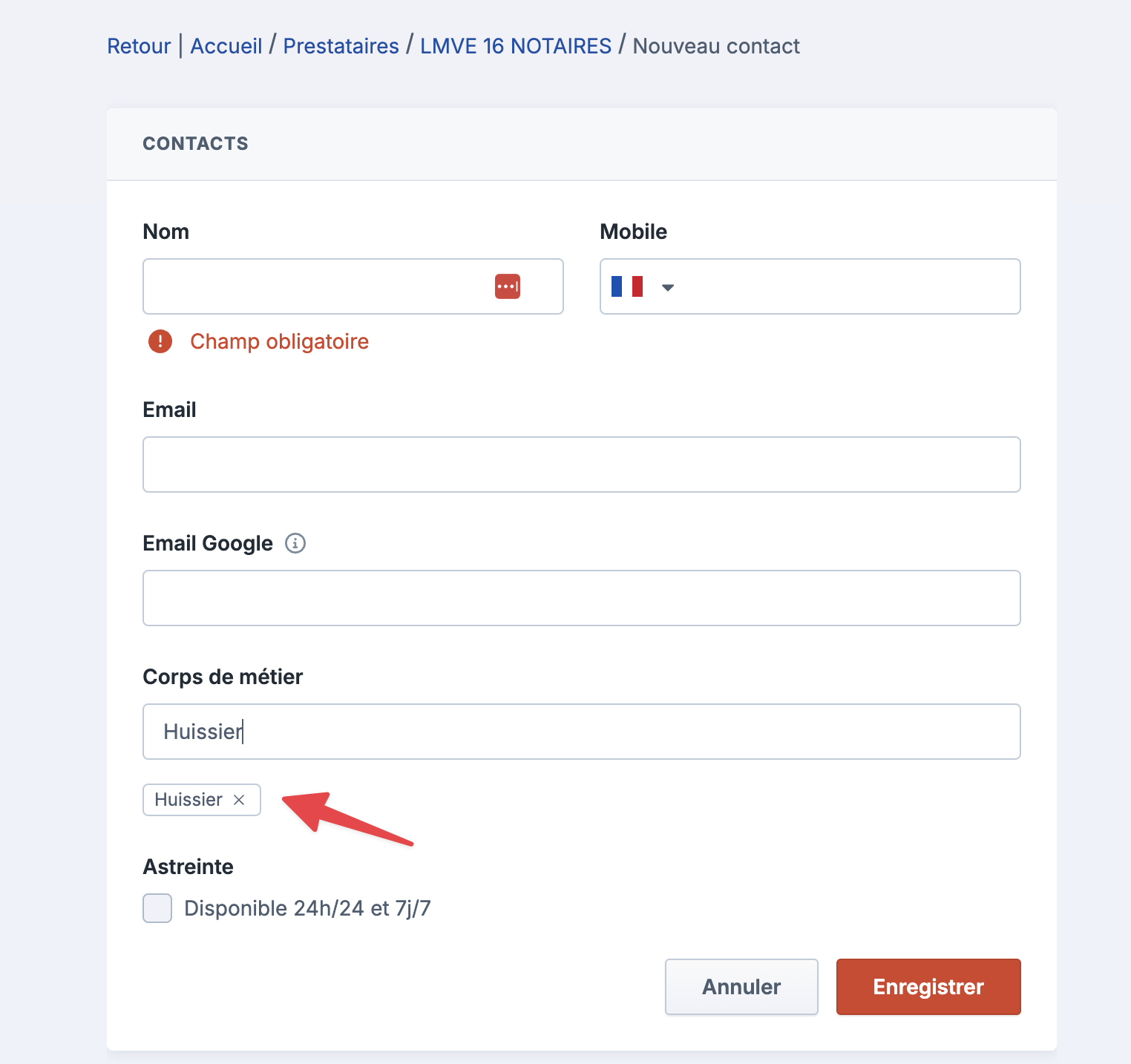Viewport: 1131px width, 1064px height.
Task: Click into the Mobile phone number field
Action: coord(846,286)
